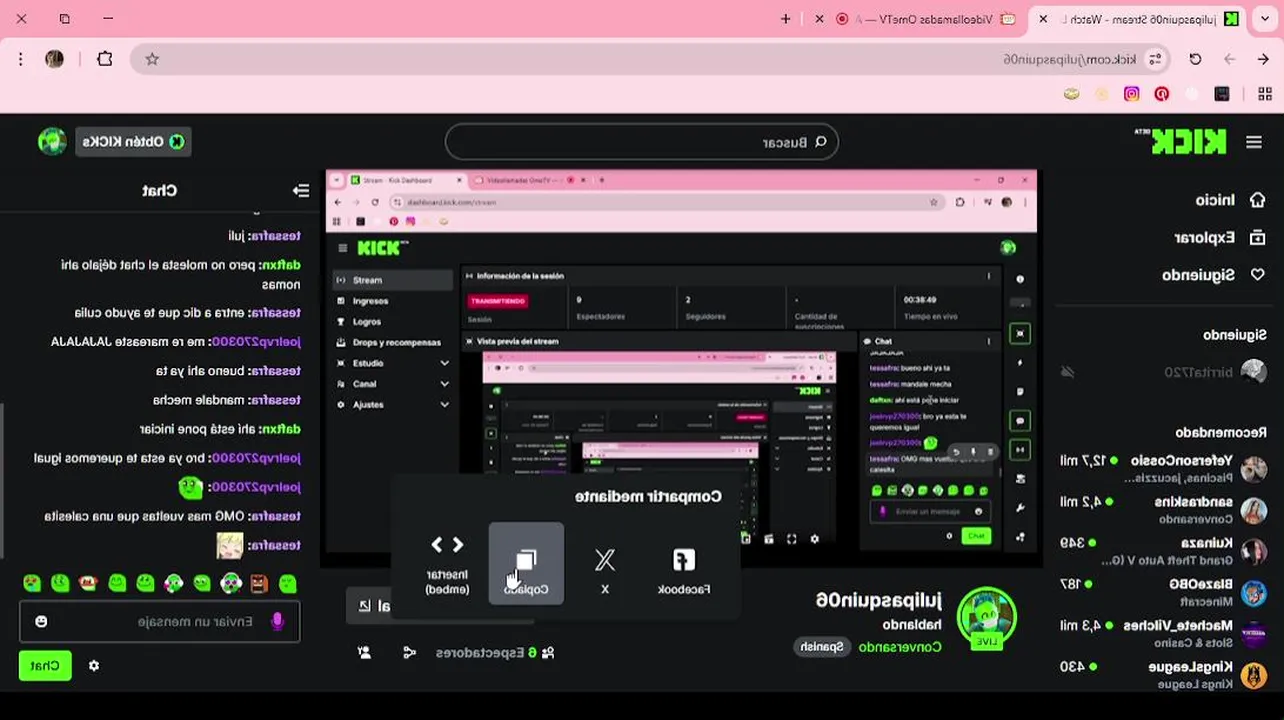Click the share icon below the stream
Screen dimensions: 1284x720
pos(409,653)
